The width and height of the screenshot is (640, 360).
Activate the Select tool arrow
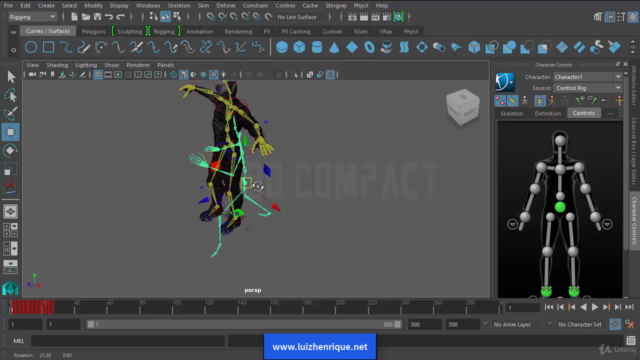click(x=11, y=76)
